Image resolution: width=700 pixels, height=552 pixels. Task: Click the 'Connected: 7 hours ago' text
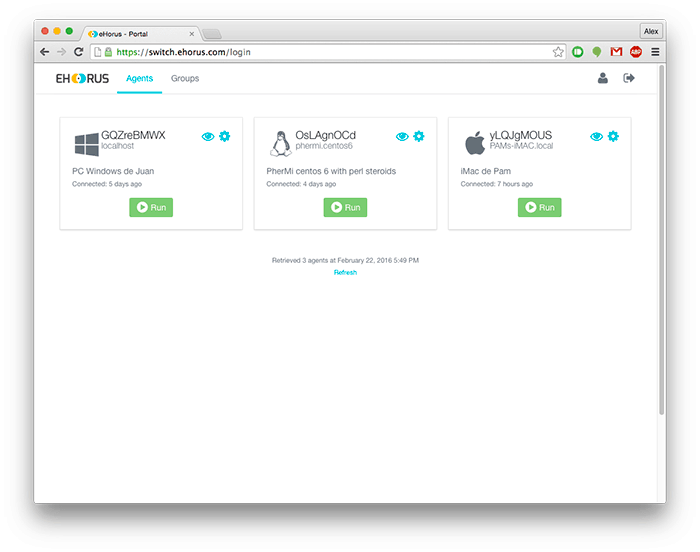click(x=496, y=184)
